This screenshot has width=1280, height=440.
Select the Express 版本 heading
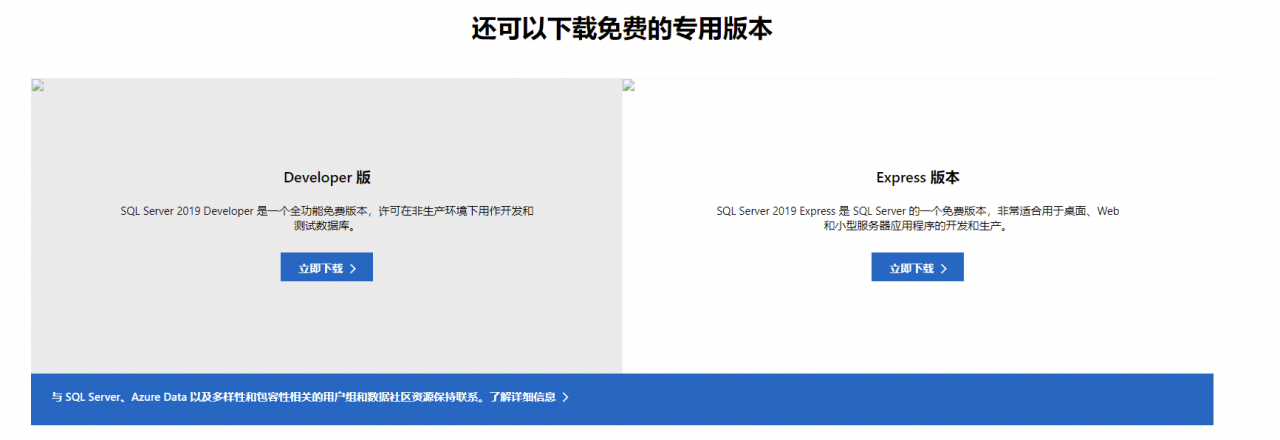(x=918, y=177)
